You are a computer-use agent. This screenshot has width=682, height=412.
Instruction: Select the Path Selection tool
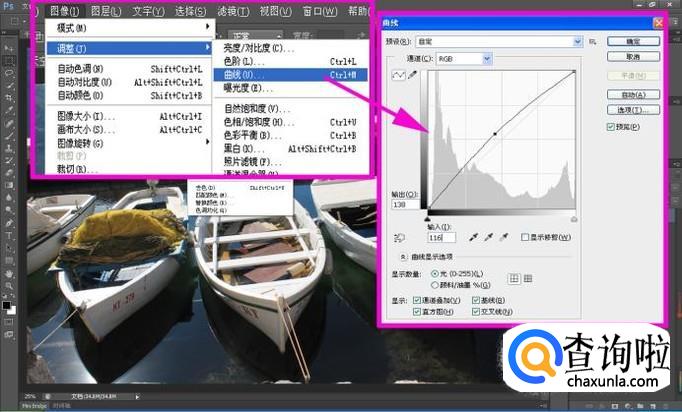coord(9,248)
